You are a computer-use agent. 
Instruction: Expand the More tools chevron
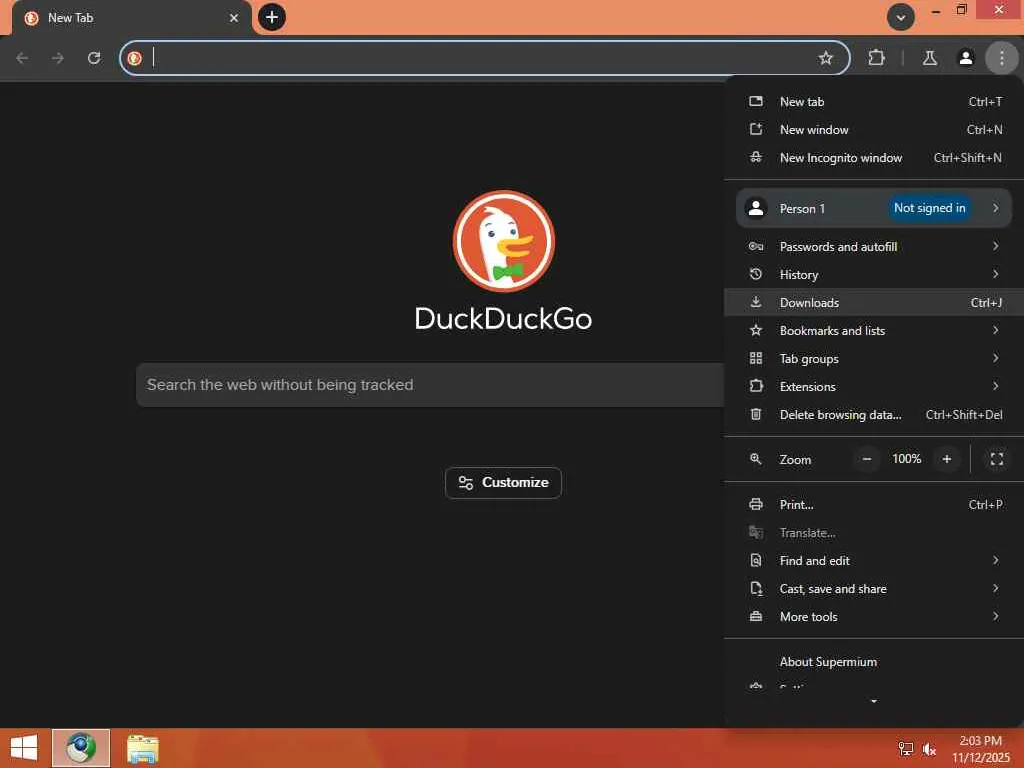995,616
